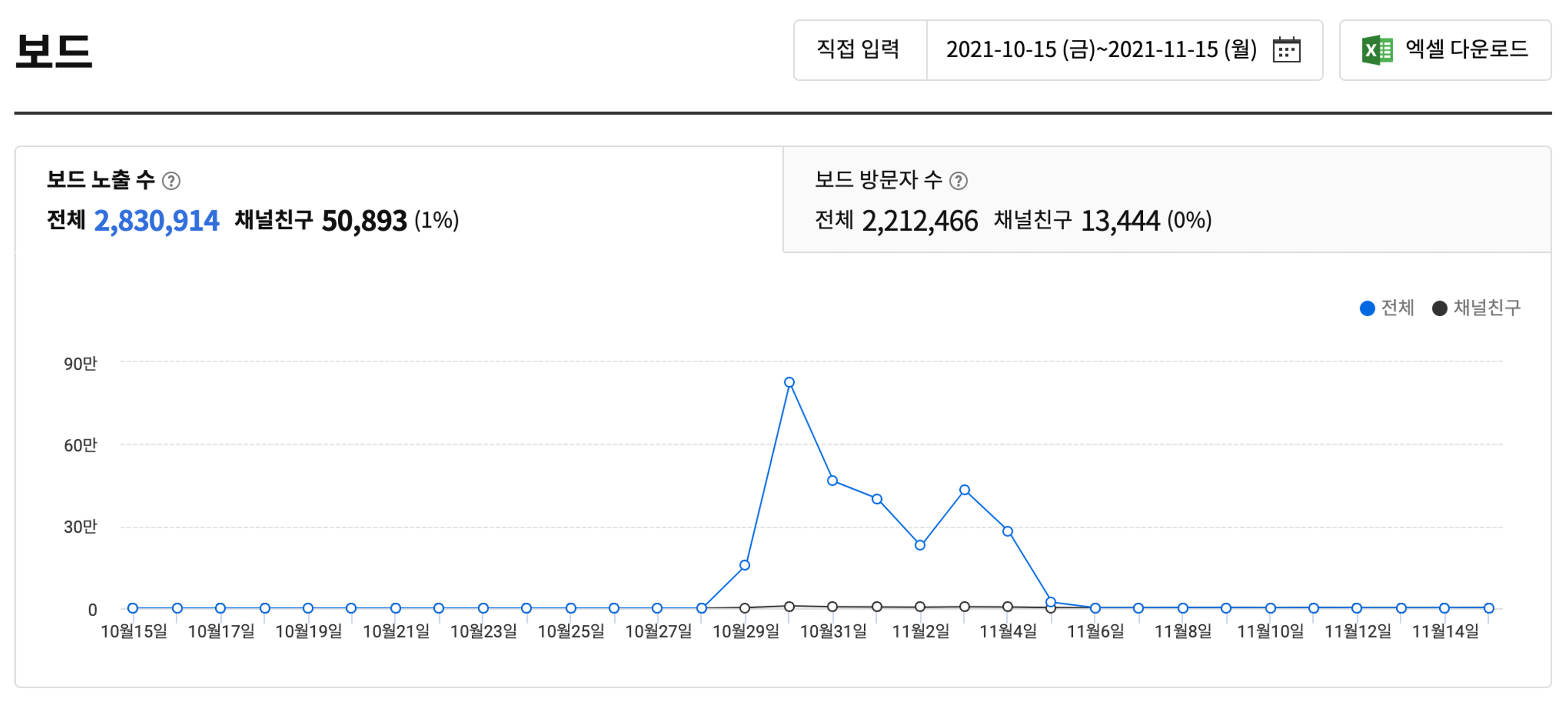Click the 보드 page heading

point(54,51)
